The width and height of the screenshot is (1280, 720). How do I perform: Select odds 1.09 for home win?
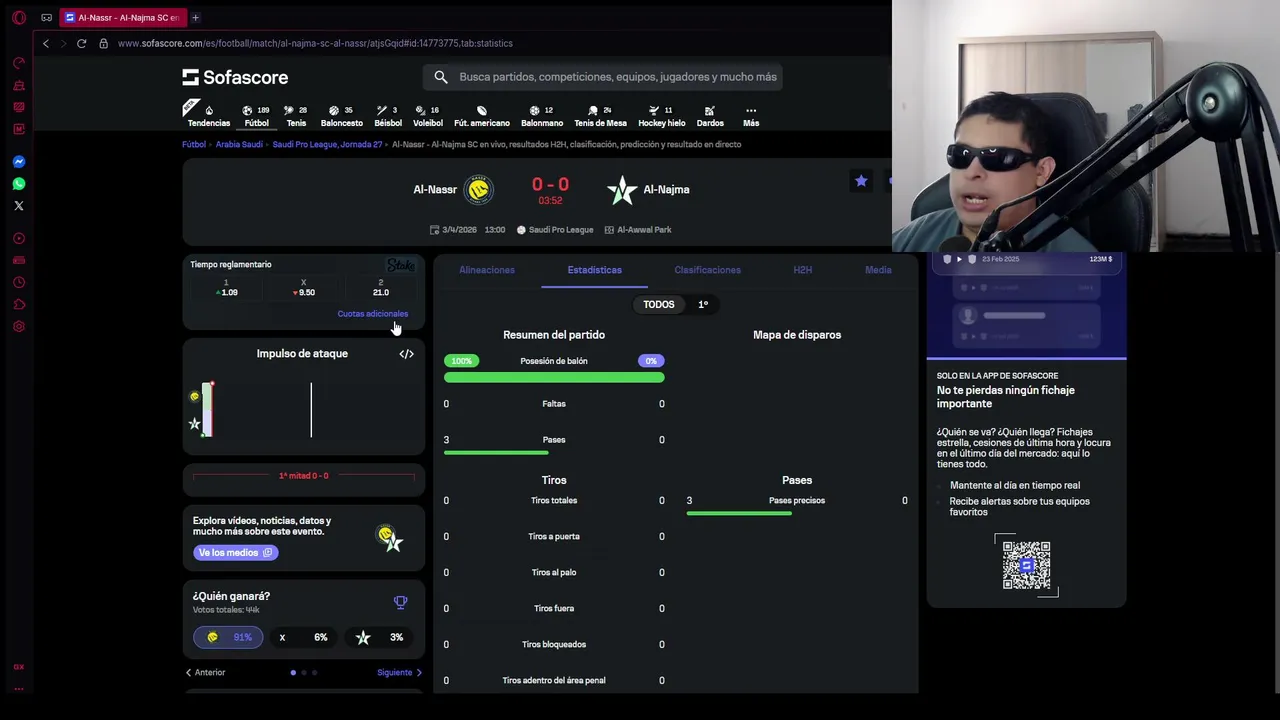(227, 287)
